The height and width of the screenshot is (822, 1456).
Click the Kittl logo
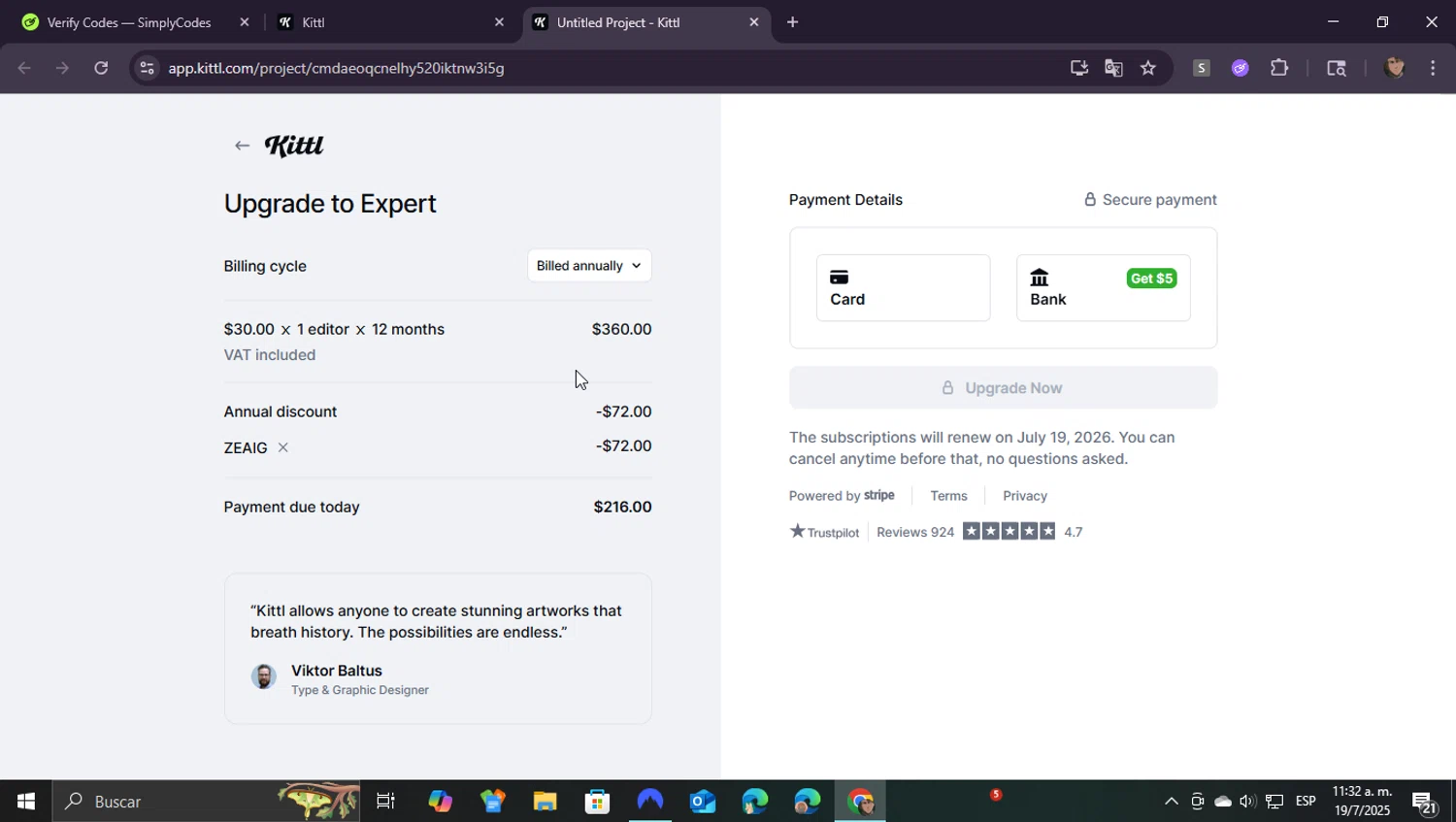(294, 146)
